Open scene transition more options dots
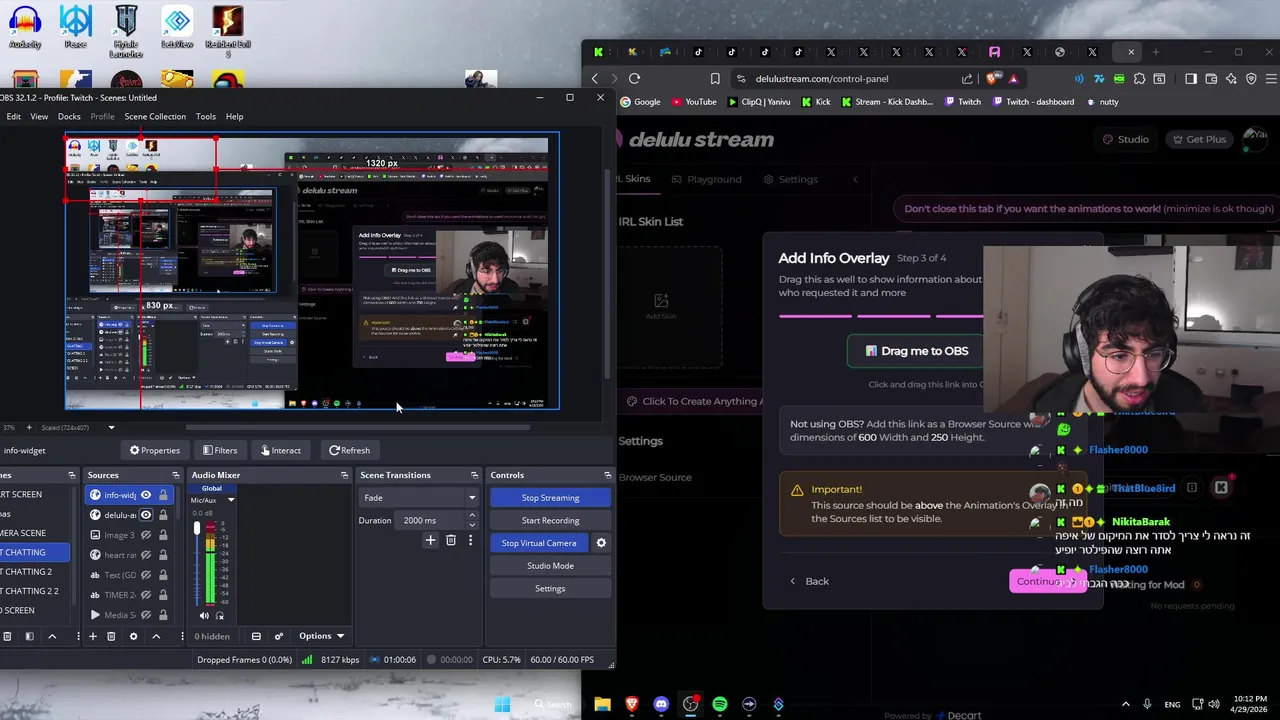Screen dimensions: 1280x720 coord(470,541)
